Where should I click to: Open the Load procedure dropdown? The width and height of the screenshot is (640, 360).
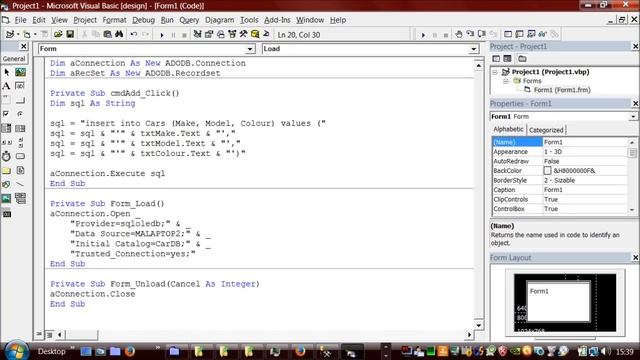point(473,49)
